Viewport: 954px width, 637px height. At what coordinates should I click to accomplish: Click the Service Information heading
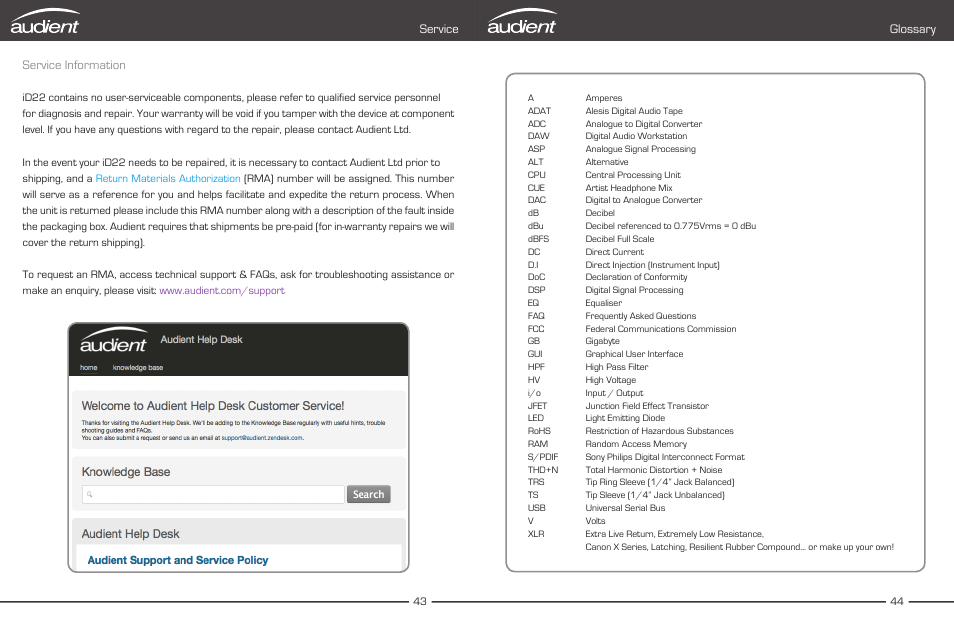point(74,65)
